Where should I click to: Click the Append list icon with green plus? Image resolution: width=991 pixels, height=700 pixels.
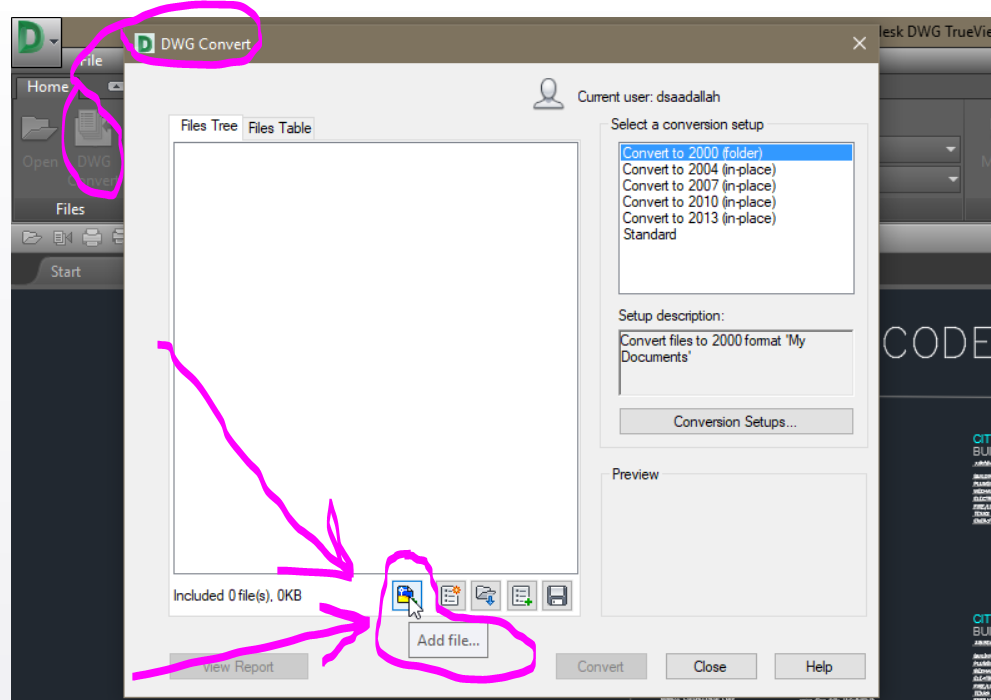pos(522,595)
